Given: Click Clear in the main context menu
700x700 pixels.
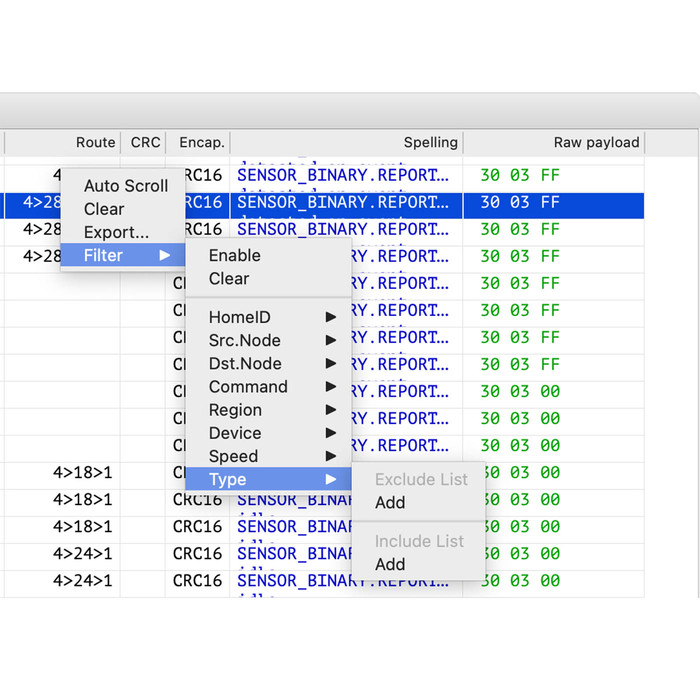Looking at the screenshot, I should (x=104, y=209).
